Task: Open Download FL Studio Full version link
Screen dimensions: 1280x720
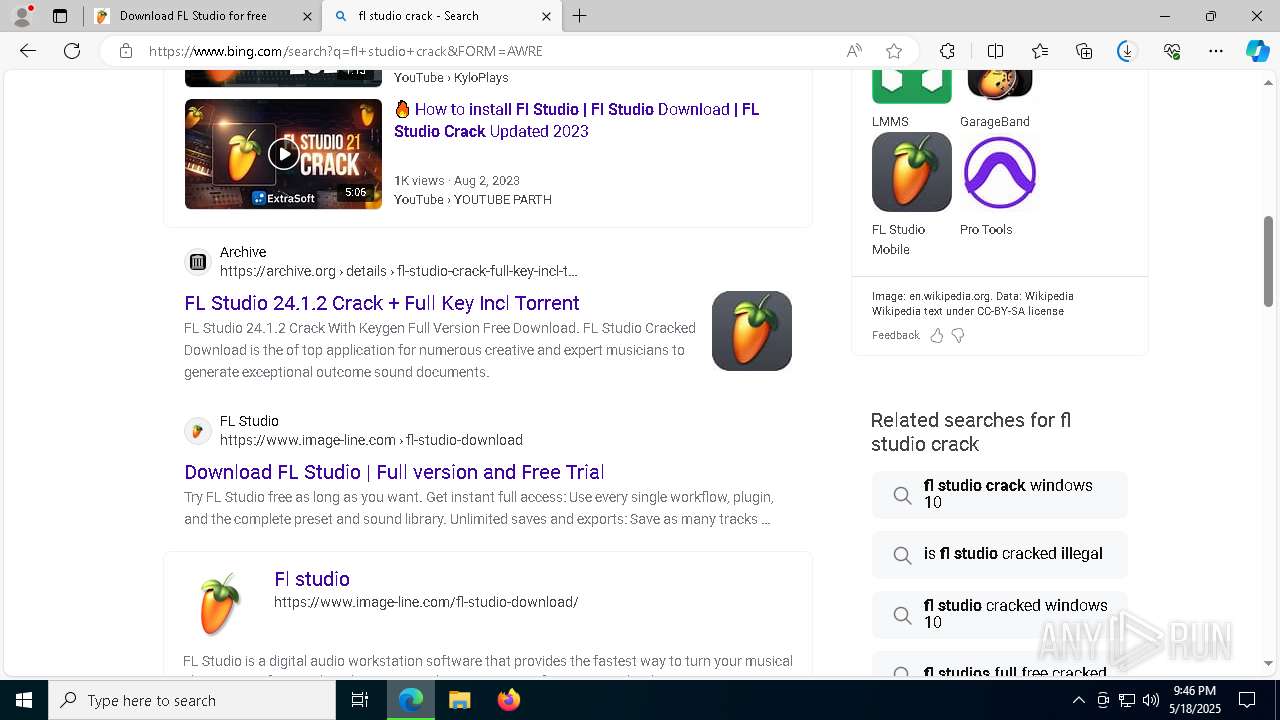Action: 394,472
